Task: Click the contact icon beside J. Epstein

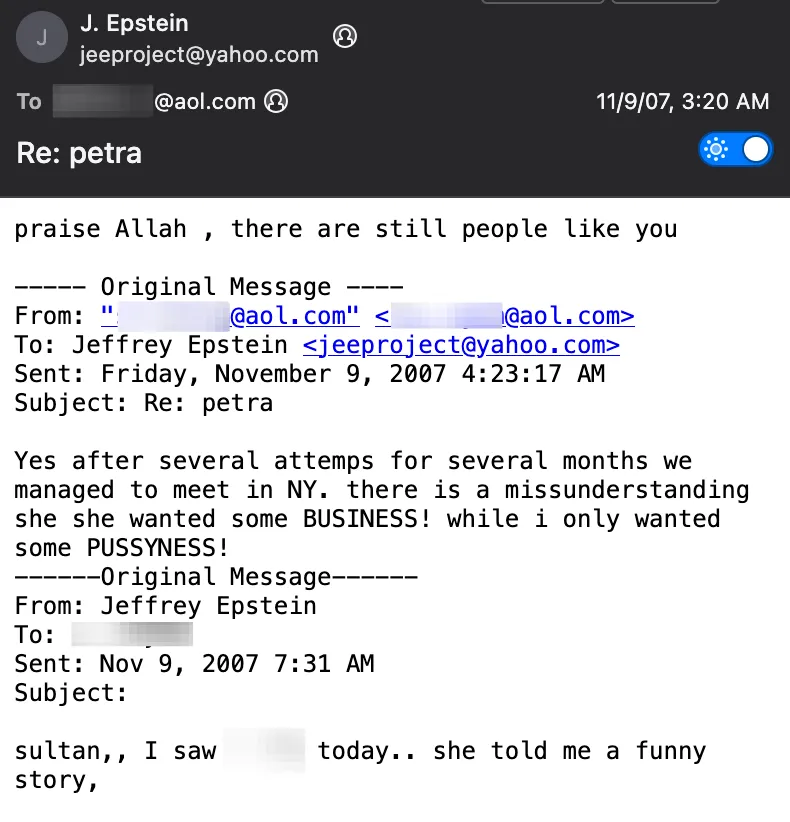Action: [x=345, y=37]
